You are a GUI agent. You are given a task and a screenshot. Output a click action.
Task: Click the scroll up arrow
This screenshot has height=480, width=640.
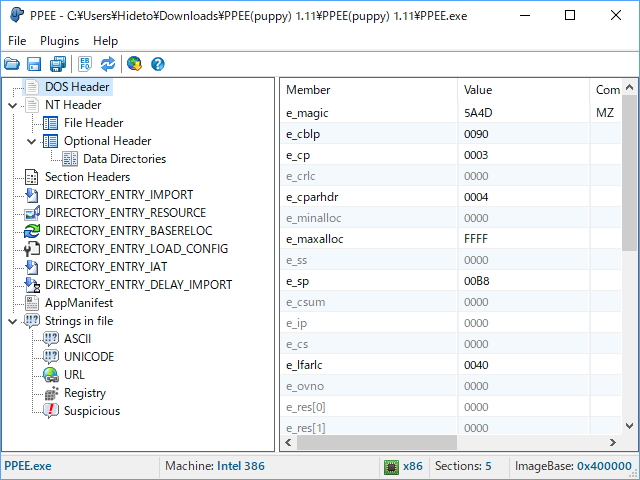[629, 87]
